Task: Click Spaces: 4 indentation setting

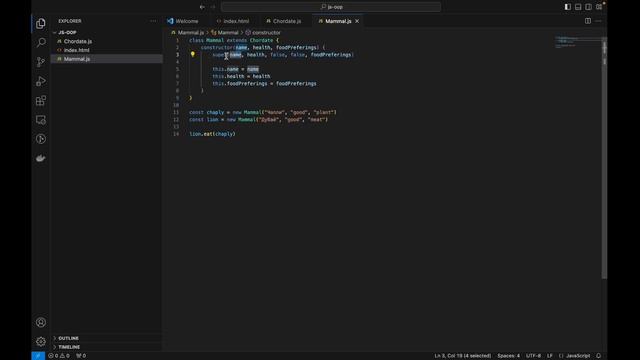Action: (508, 356)
